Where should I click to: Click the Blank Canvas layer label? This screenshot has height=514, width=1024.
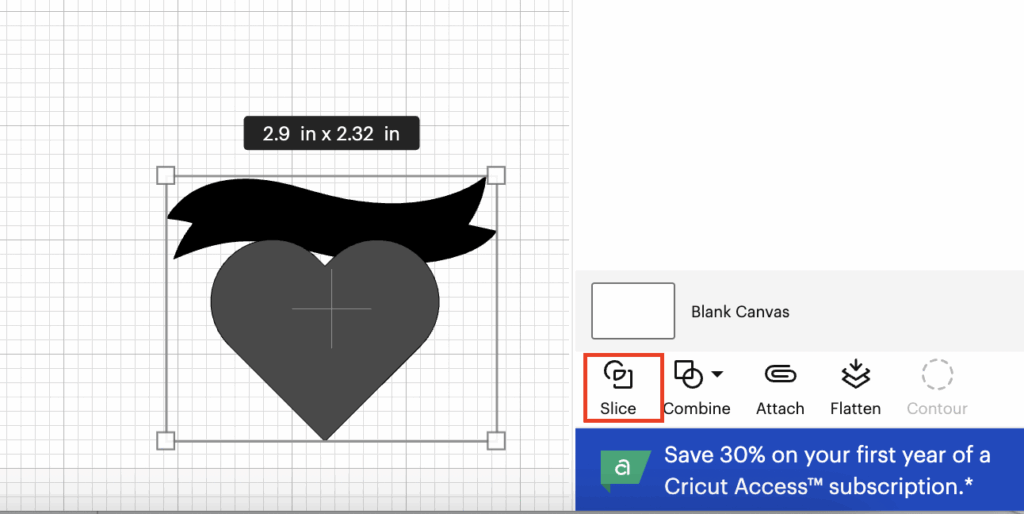[740, 312]
